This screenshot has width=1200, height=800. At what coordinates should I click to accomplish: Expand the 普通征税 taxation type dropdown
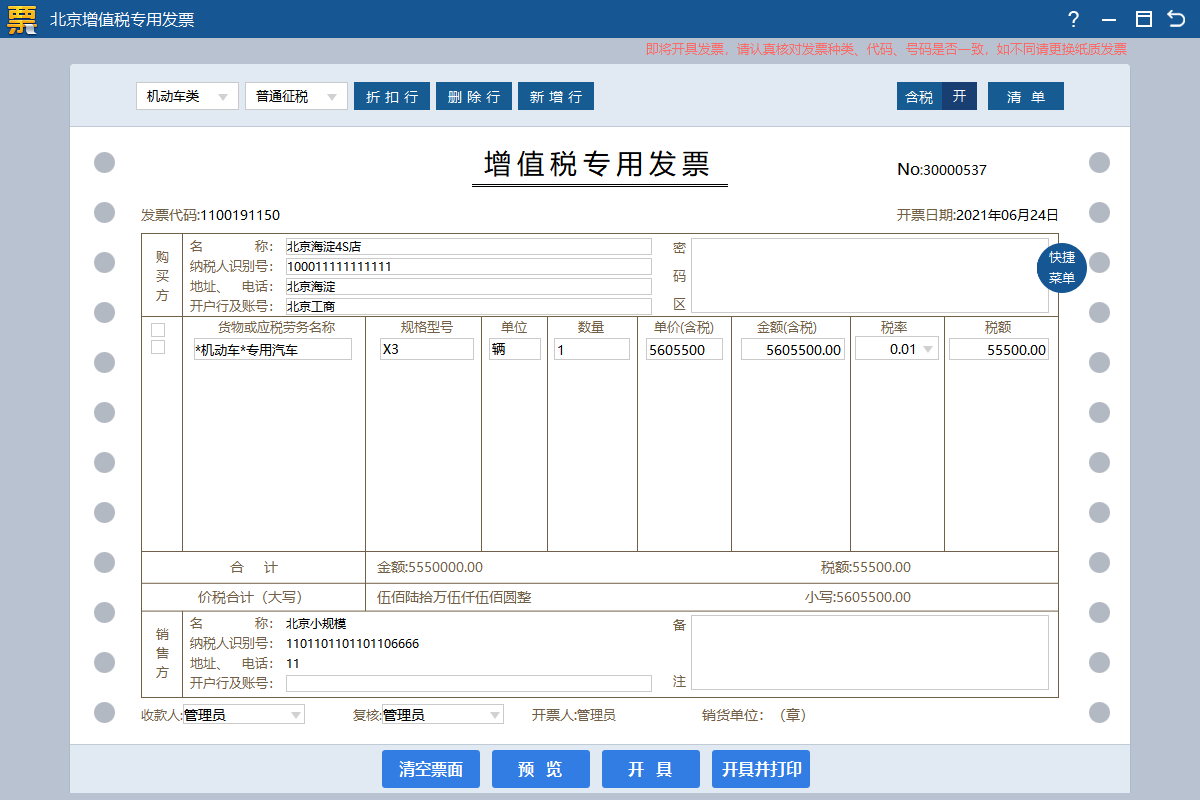coord(296,96)
